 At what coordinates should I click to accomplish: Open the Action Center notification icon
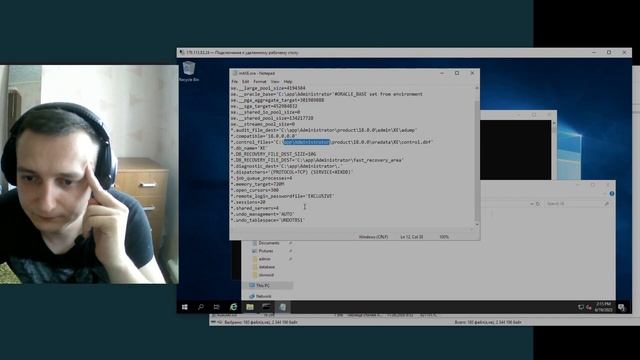coord(621,307)
